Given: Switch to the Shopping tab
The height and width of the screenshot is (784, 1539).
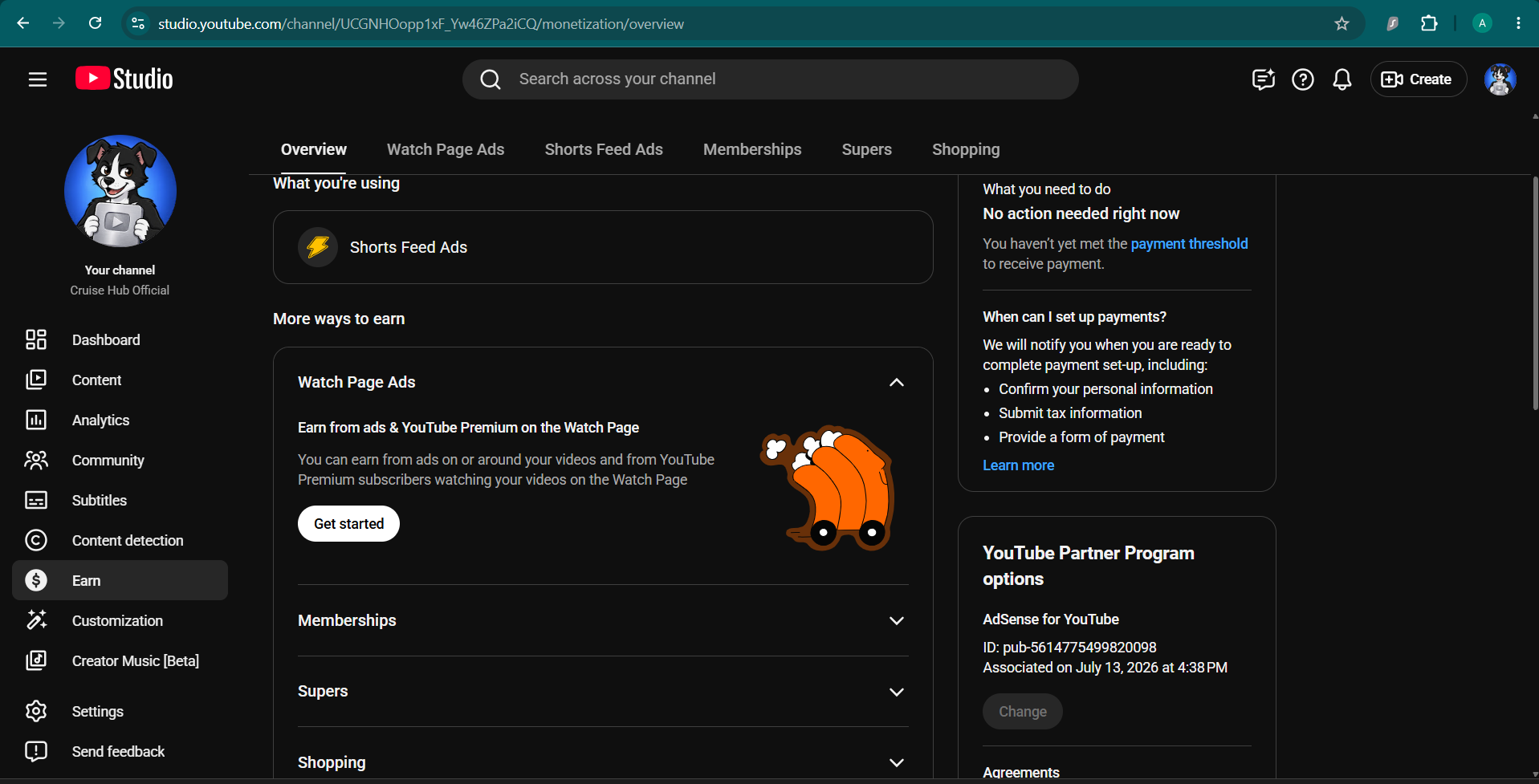Looking at the screenshot, I should 966,149.
